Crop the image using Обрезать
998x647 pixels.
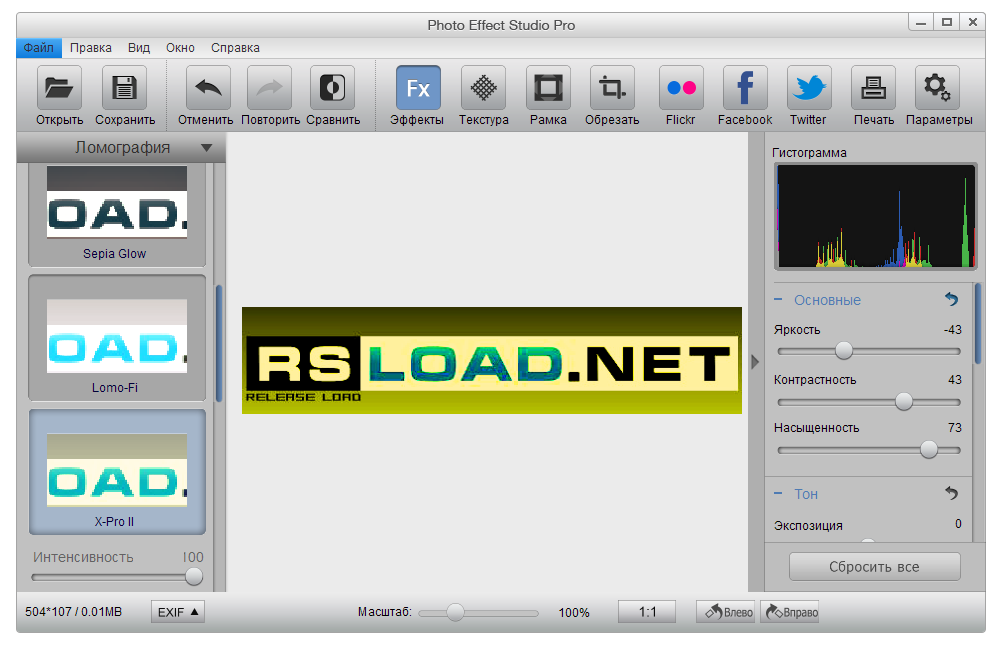(x=612, y=88)
